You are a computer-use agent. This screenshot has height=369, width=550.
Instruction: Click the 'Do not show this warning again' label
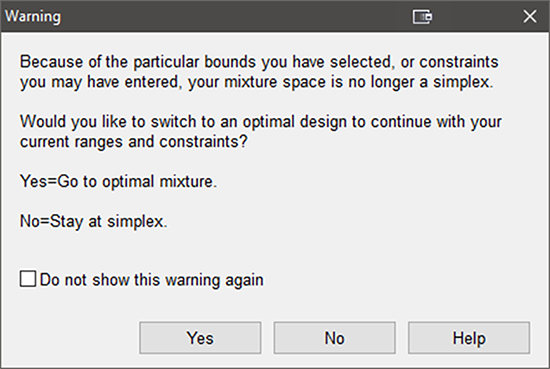click(152, 280)
